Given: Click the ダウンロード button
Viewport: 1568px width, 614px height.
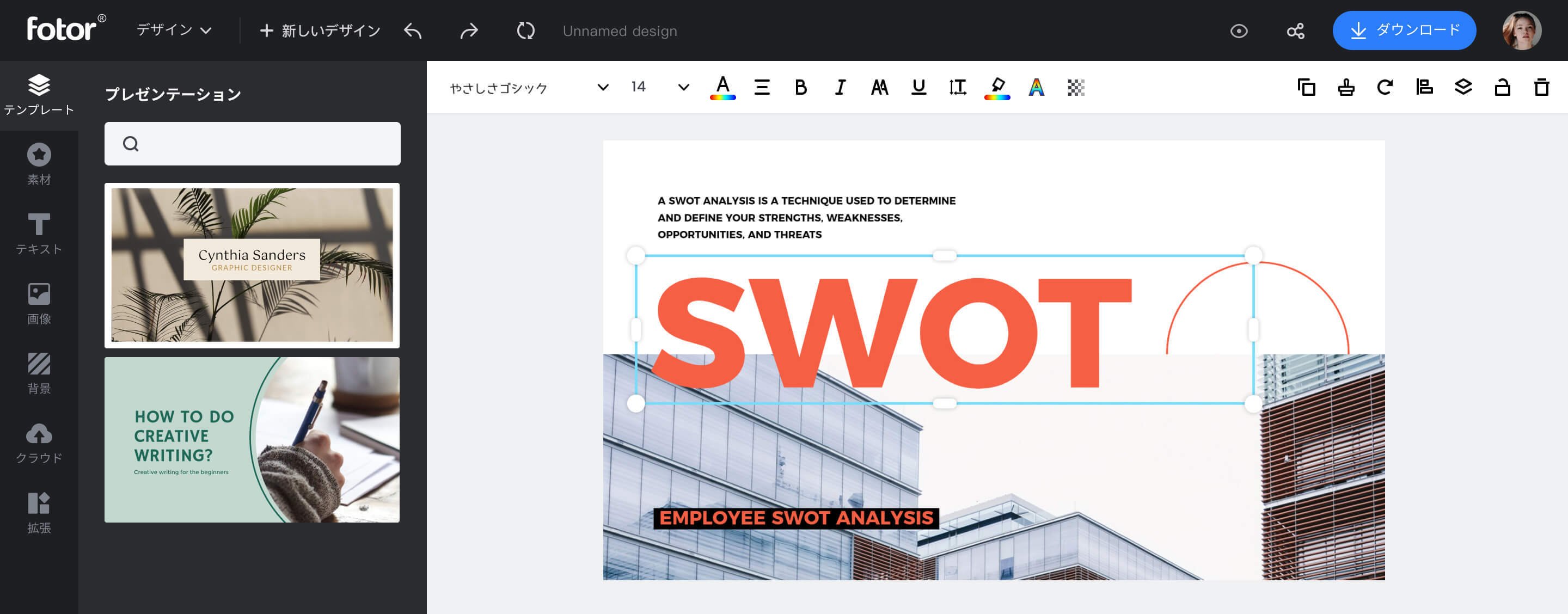Looking at the screenshot, I should coord(1404,30).
